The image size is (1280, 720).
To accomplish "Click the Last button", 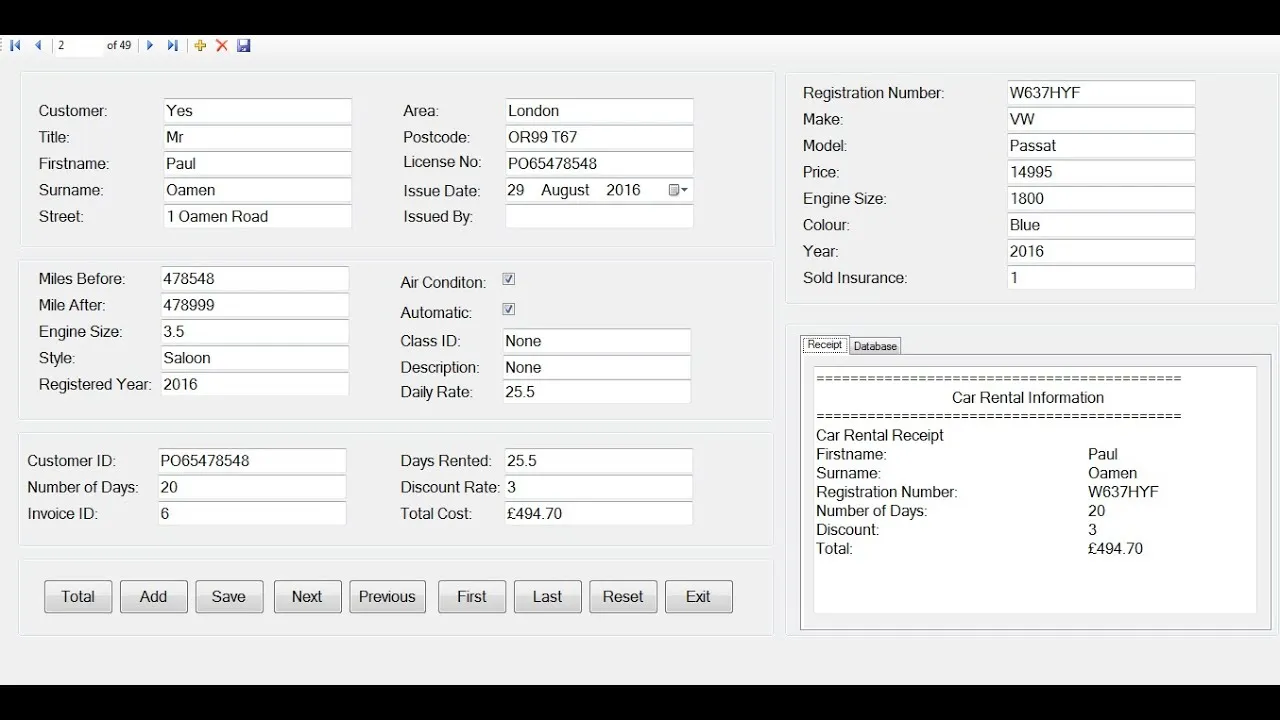I will click(x=547, y=597).
